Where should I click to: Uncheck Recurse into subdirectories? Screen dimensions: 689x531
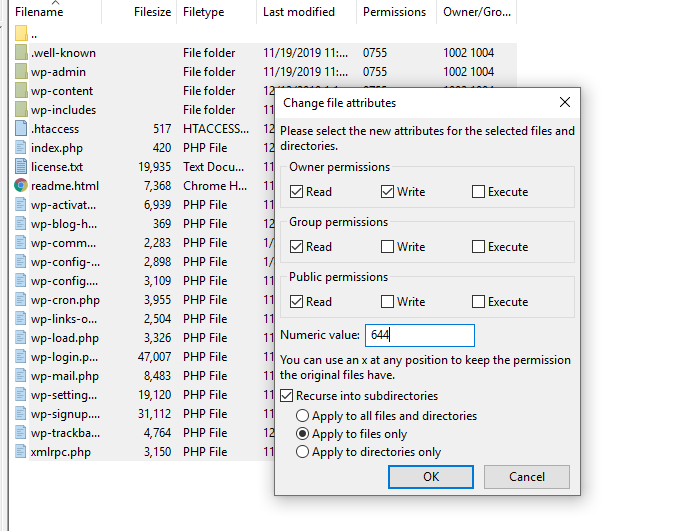(x=289, y=397)
